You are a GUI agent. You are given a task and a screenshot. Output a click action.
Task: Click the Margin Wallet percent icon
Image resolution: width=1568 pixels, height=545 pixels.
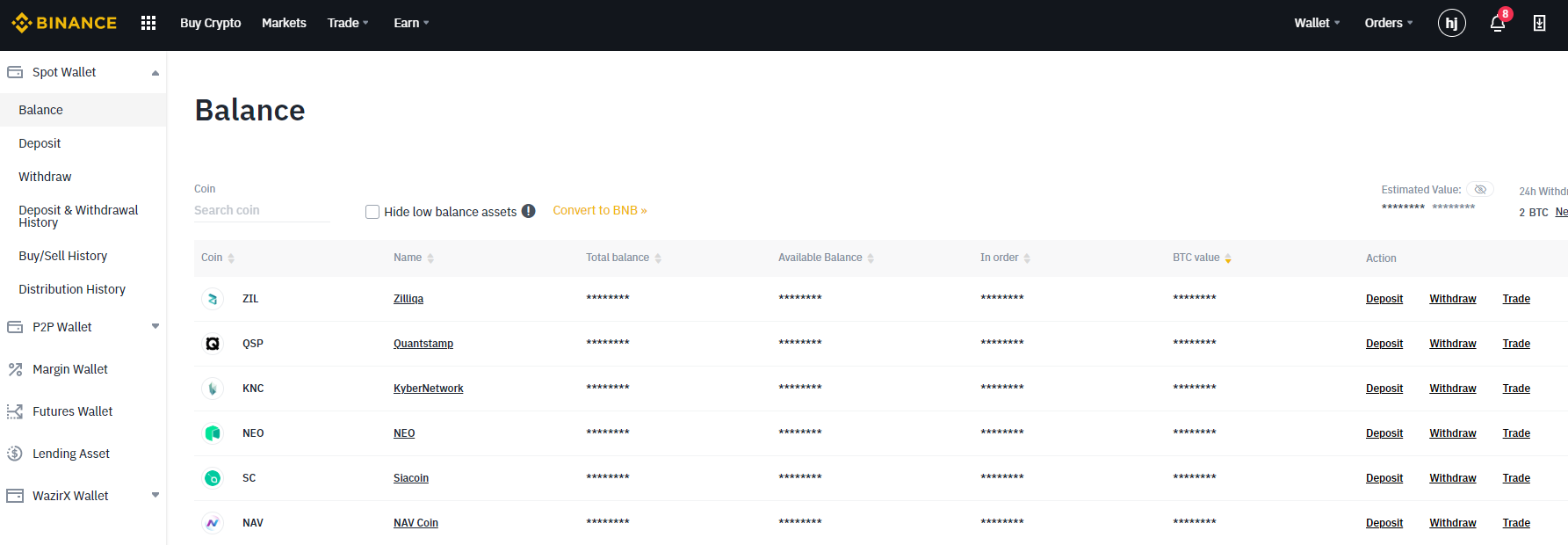click(x=15, y=369)
